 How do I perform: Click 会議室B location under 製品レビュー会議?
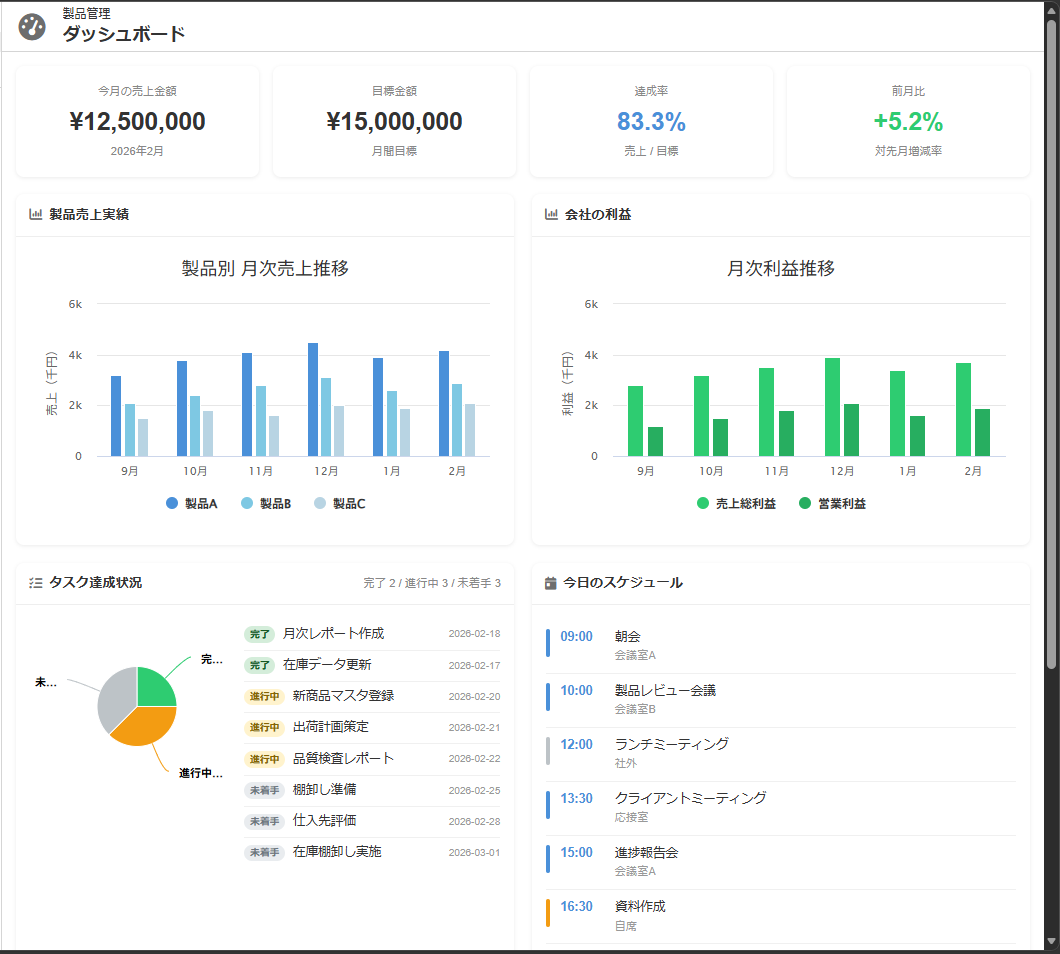(x=635, y=709)
